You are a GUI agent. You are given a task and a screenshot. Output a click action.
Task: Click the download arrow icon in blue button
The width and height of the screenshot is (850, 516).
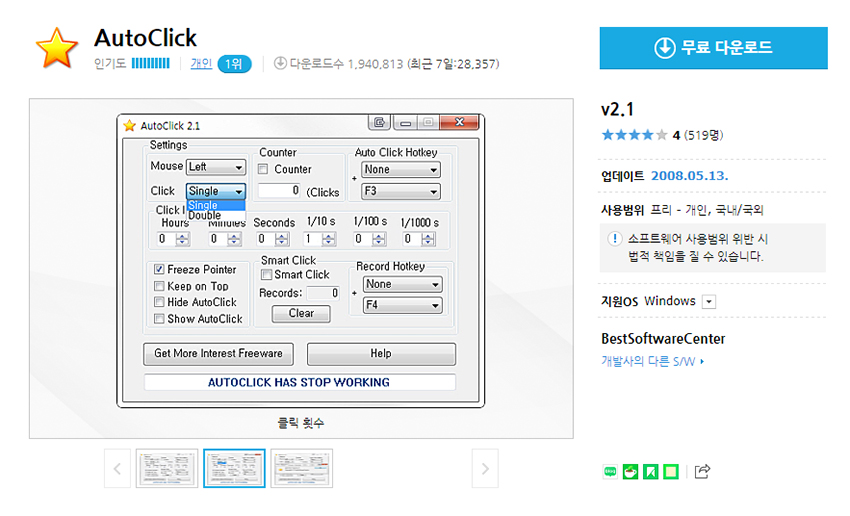(665, 48)
